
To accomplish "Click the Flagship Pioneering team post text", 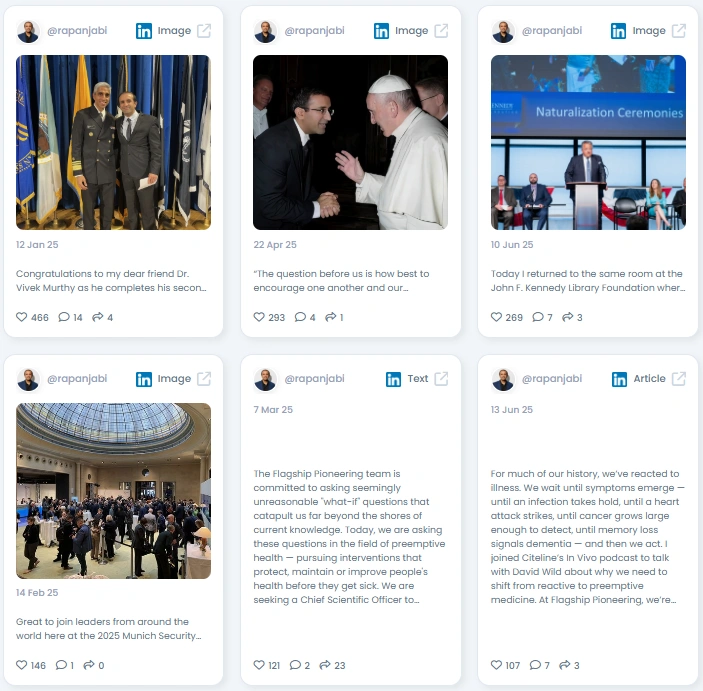I will (349, 536).
